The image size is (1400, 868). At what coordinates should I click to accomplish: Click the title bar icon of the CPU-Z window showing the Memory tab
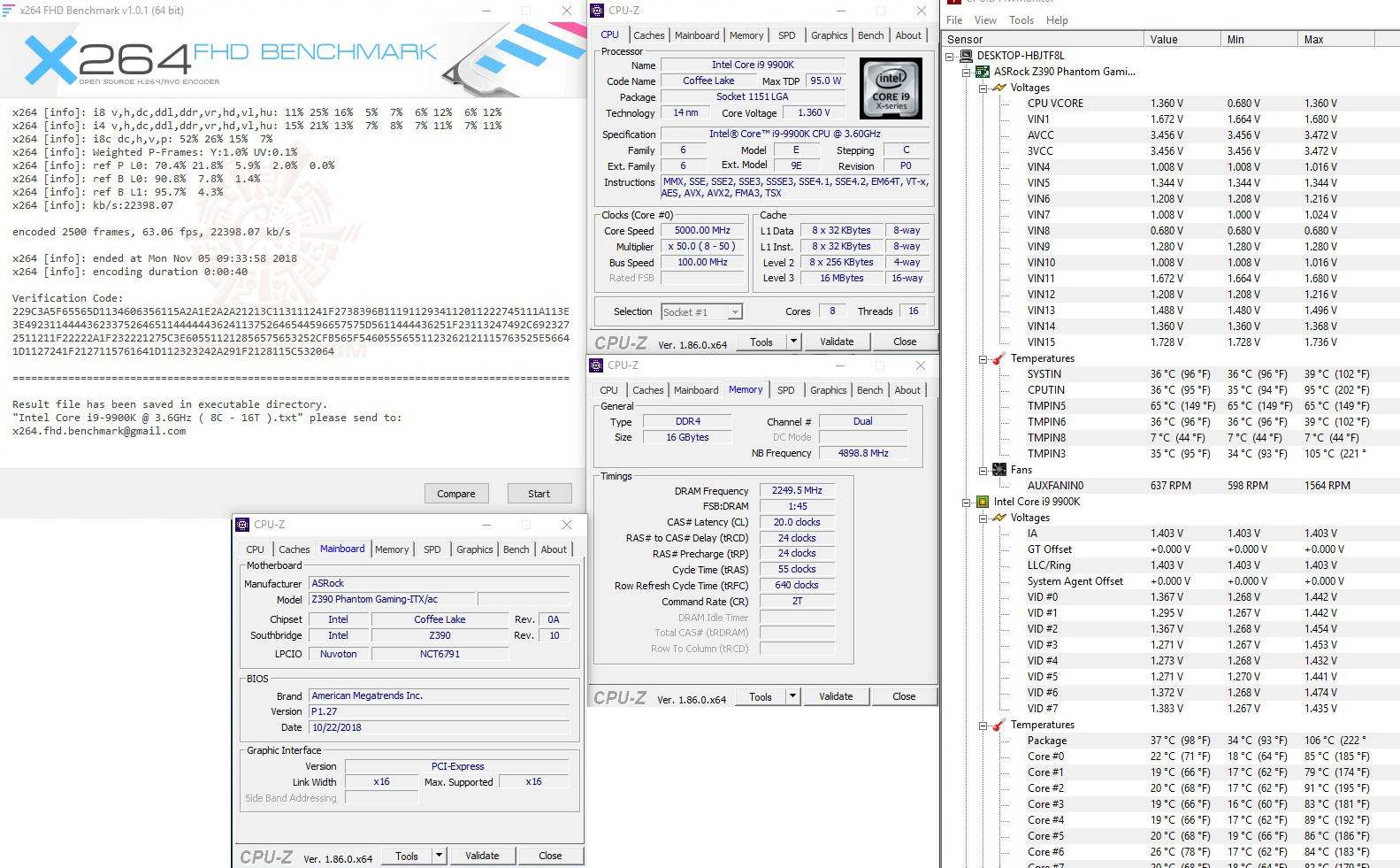[596, 365]
